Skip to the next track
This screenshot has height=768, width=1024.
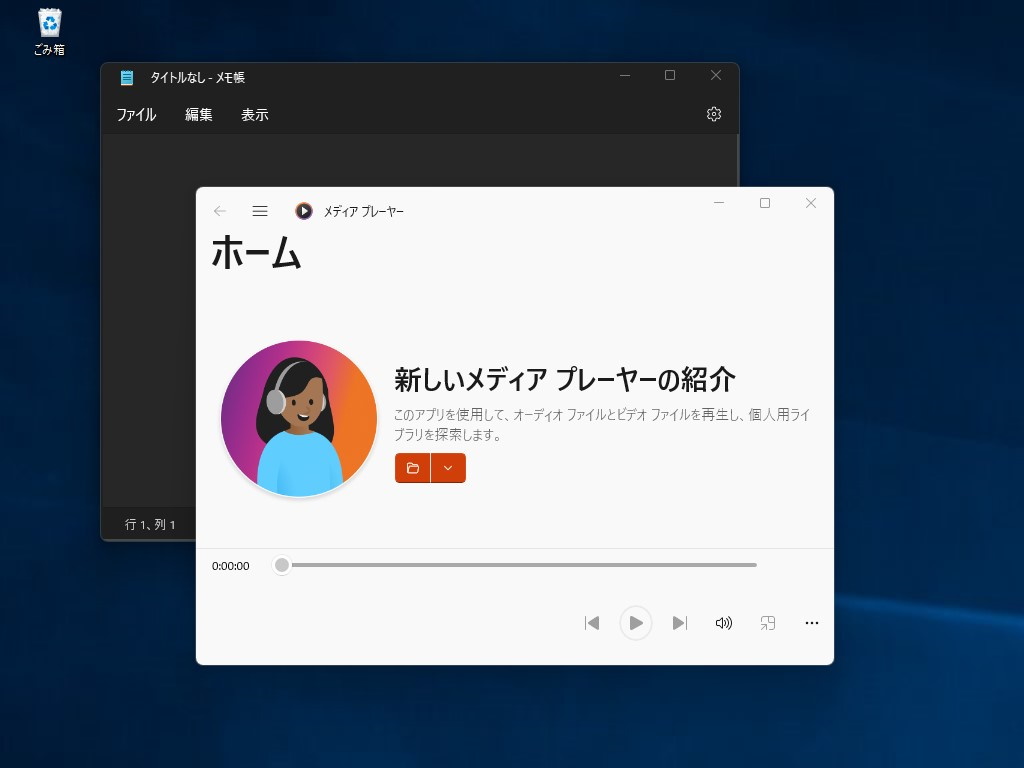pos(680,622)
